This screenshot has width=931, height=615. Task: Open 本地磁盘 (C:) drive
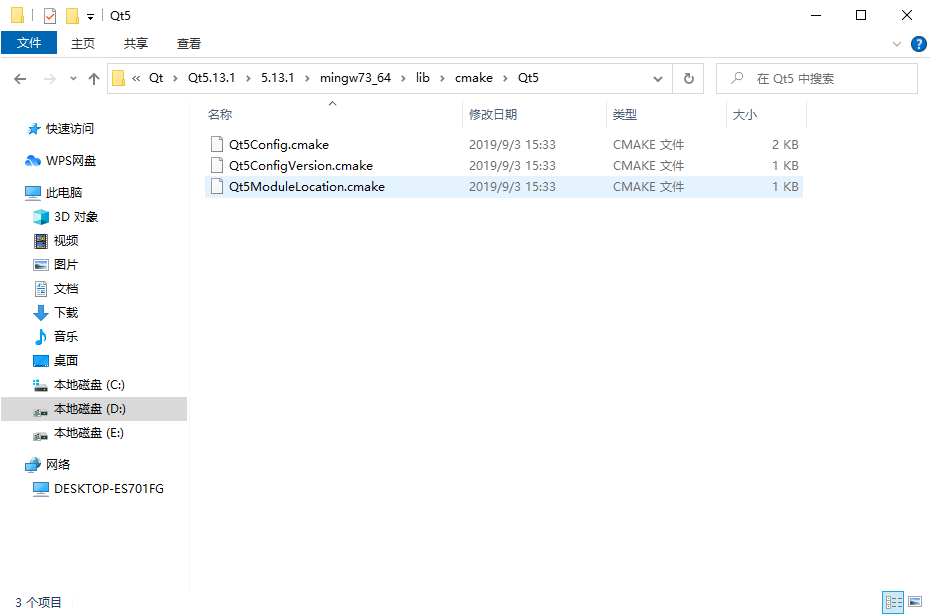pyautogui.click(x=78, y=385)
